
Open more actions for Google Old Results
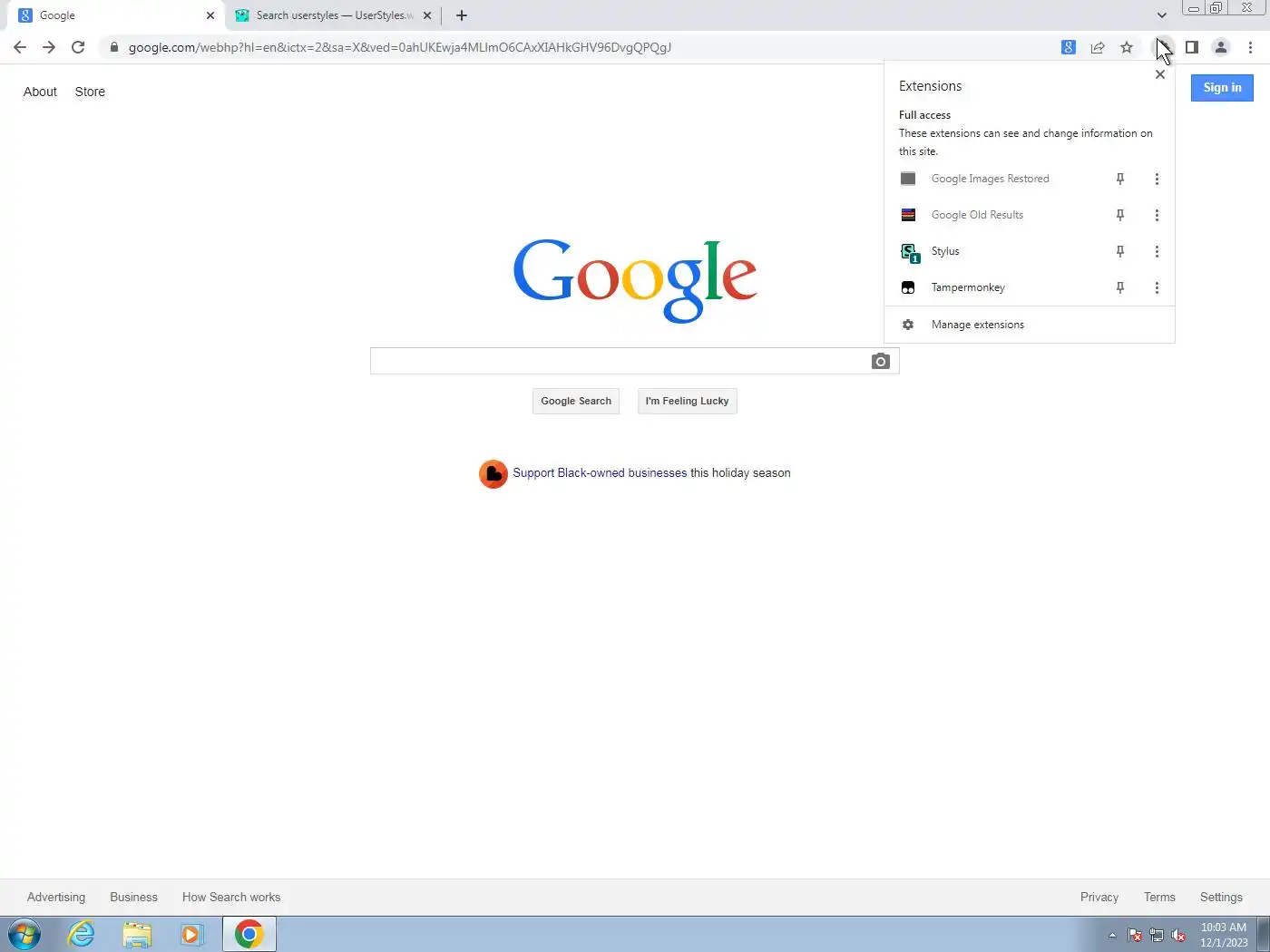[x=1157, y=215]
